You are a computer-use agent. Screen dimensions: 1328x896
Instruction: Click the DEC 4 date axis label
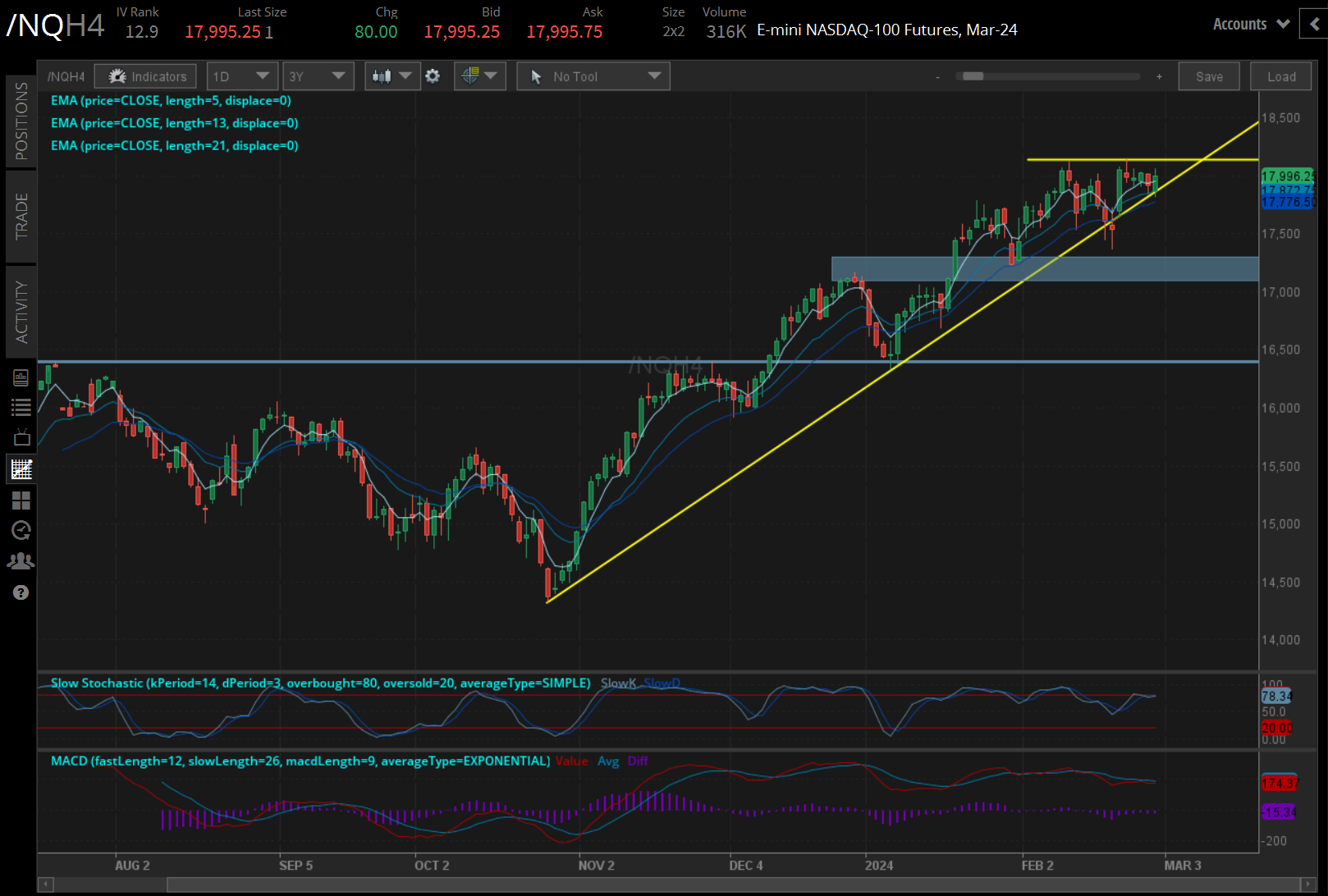[746, 866]
